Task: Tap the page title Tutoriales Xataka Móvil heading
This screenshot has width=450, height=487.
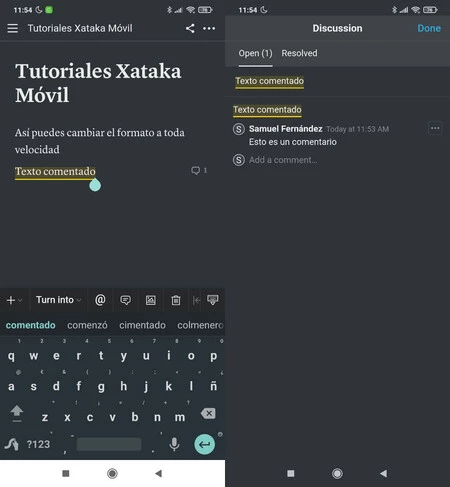Action: point(98,83)
